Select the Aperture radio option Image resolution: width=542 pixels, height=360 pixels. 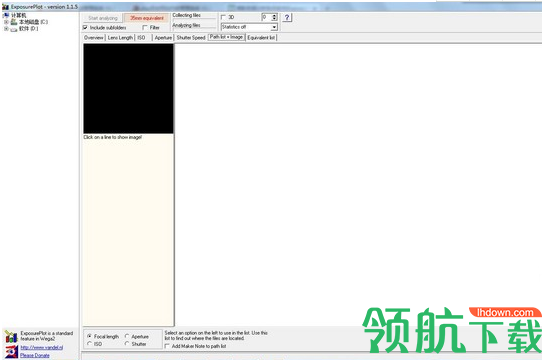(127, 336)
